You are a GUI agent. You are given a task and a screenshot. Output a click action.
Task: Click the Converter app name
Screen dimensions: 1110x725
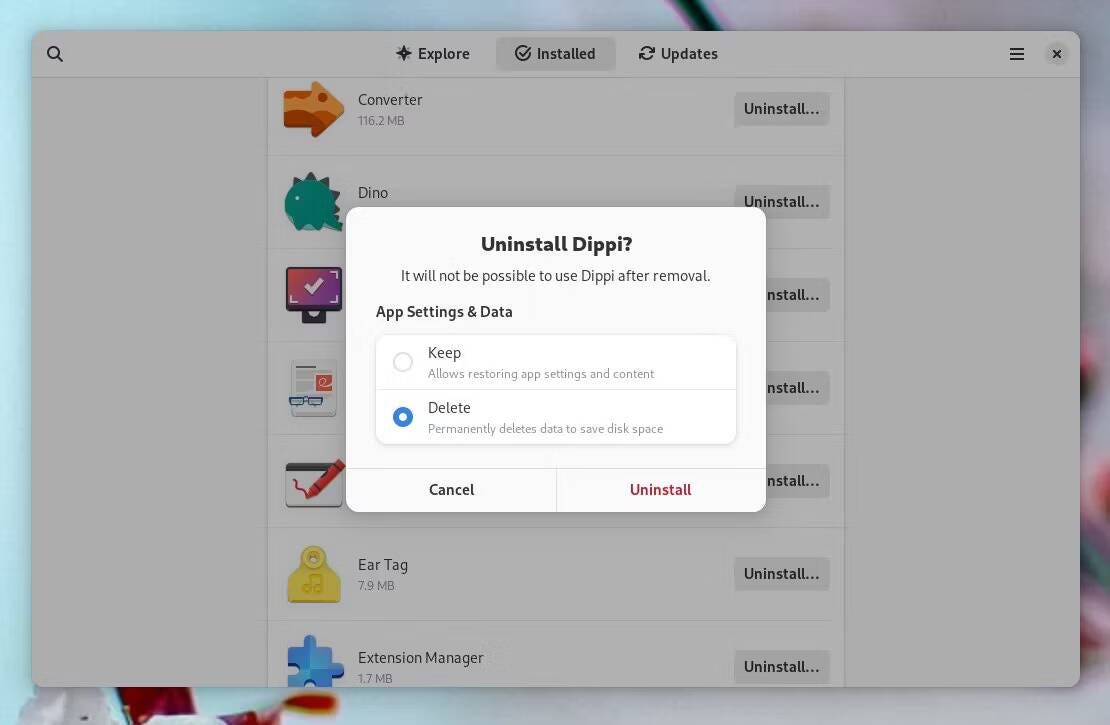point(390,100)
